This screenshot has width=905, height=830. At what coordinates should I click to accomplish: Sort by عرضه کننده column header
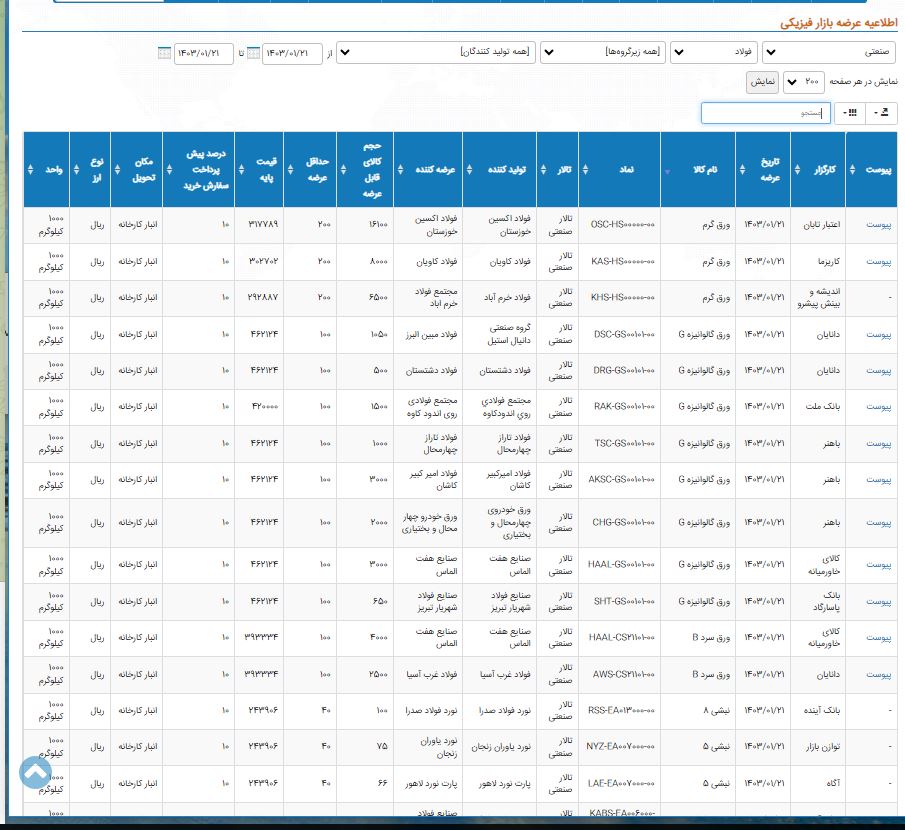pos(428,170)
